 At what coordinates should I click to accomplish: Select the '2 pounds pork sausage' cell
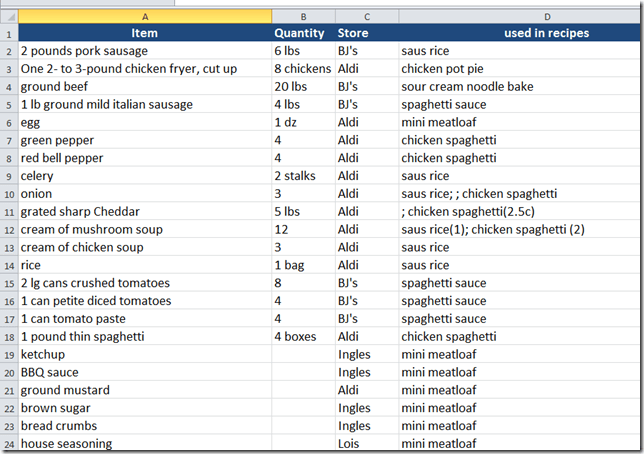coord(145,51)
